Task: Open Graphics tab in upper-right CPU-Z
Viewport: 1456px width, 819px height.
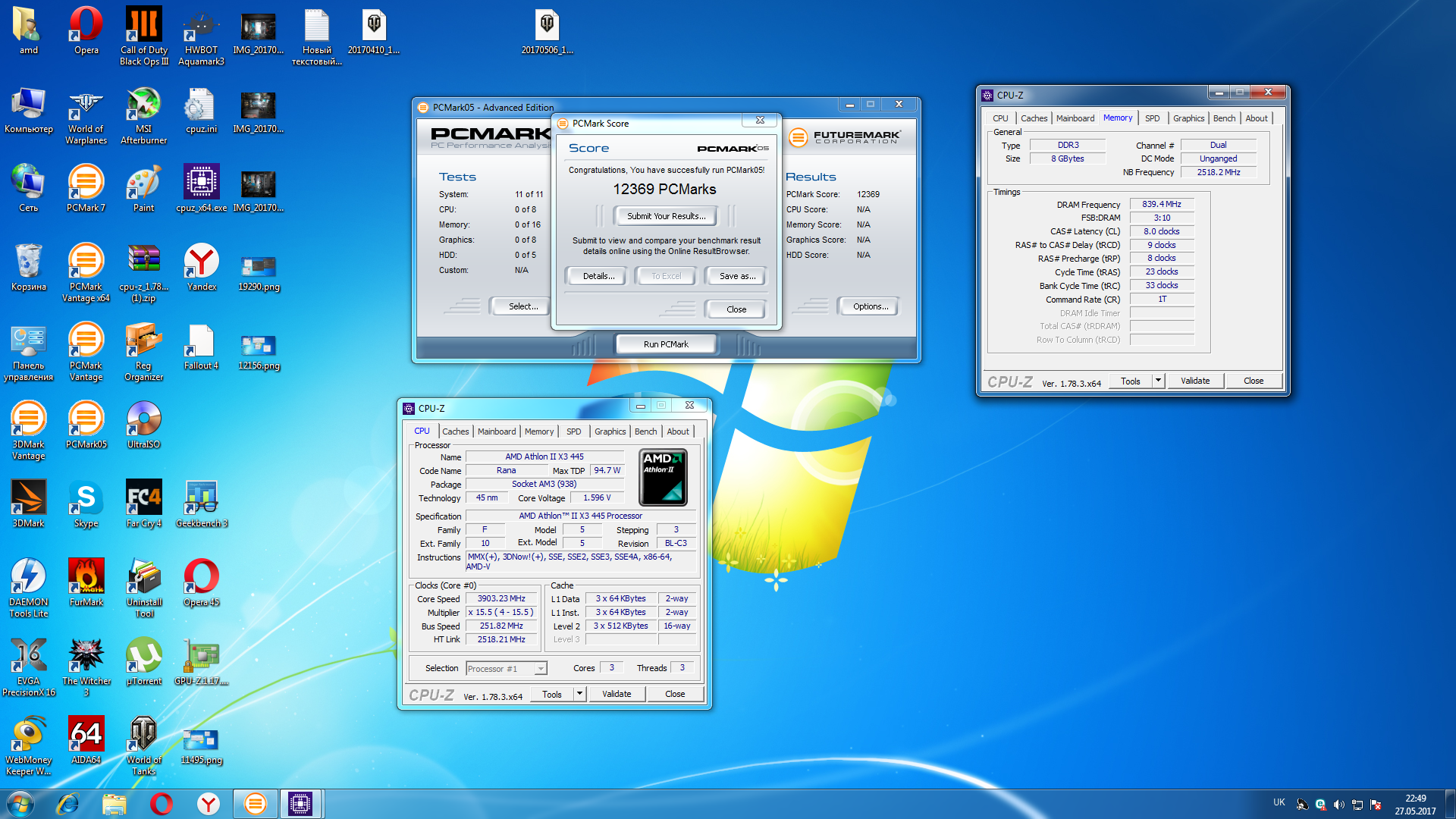Action: coord(1188,118)
